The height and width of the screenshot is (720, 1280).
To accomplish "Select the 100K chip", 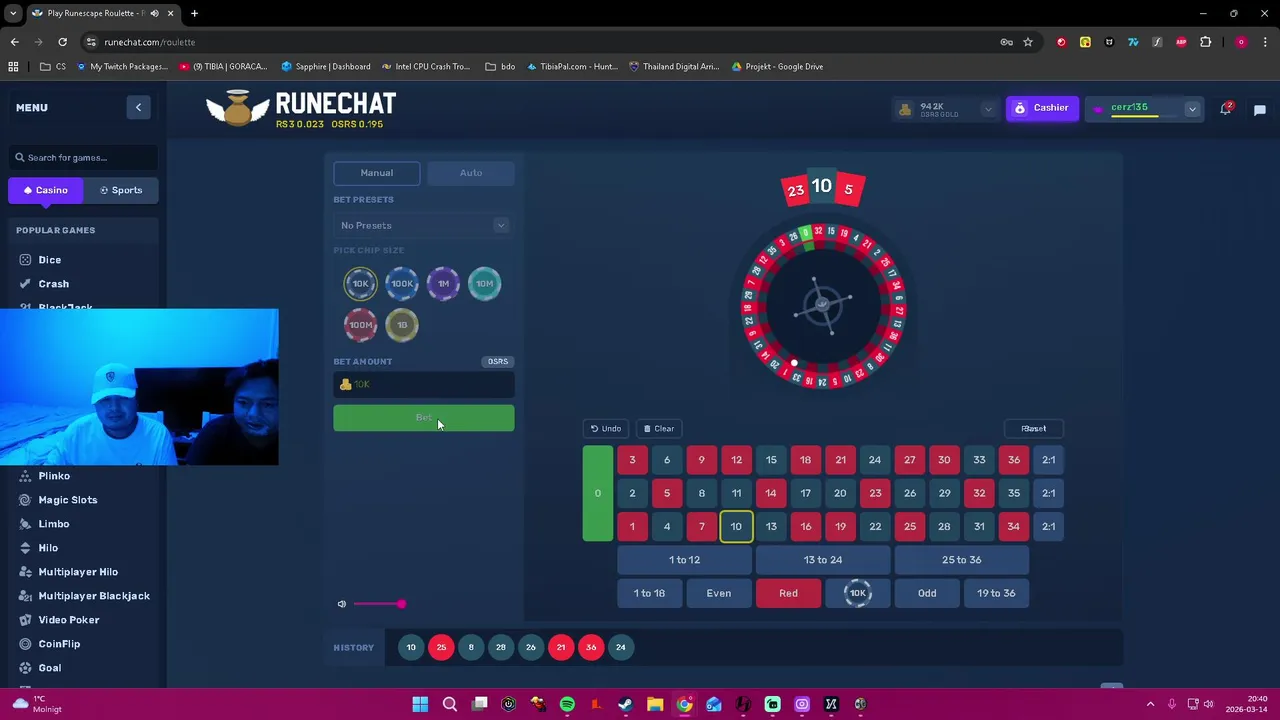I will 402,284.
